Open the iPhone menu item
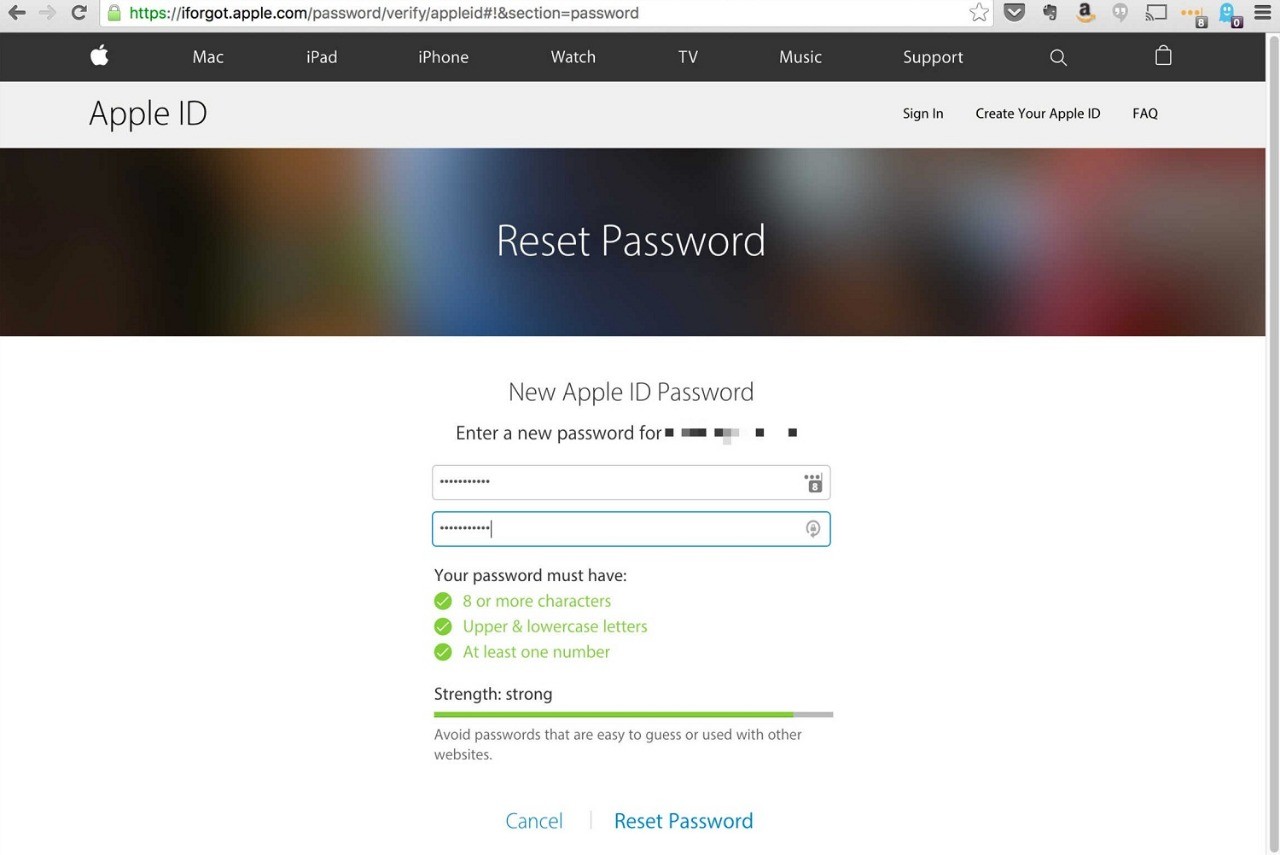Viewport: 1280px width, 855px height. 443,57
